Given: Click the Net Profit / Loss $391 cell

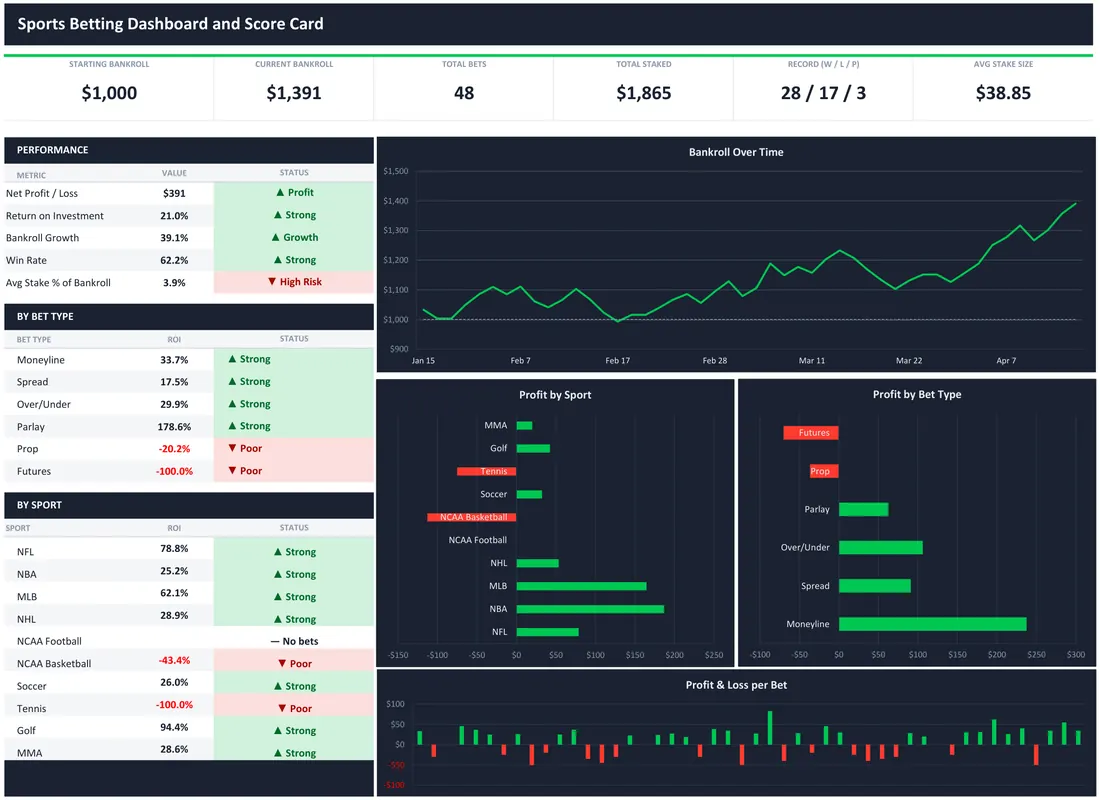Looking at the screenshot, I should (174, 193).
